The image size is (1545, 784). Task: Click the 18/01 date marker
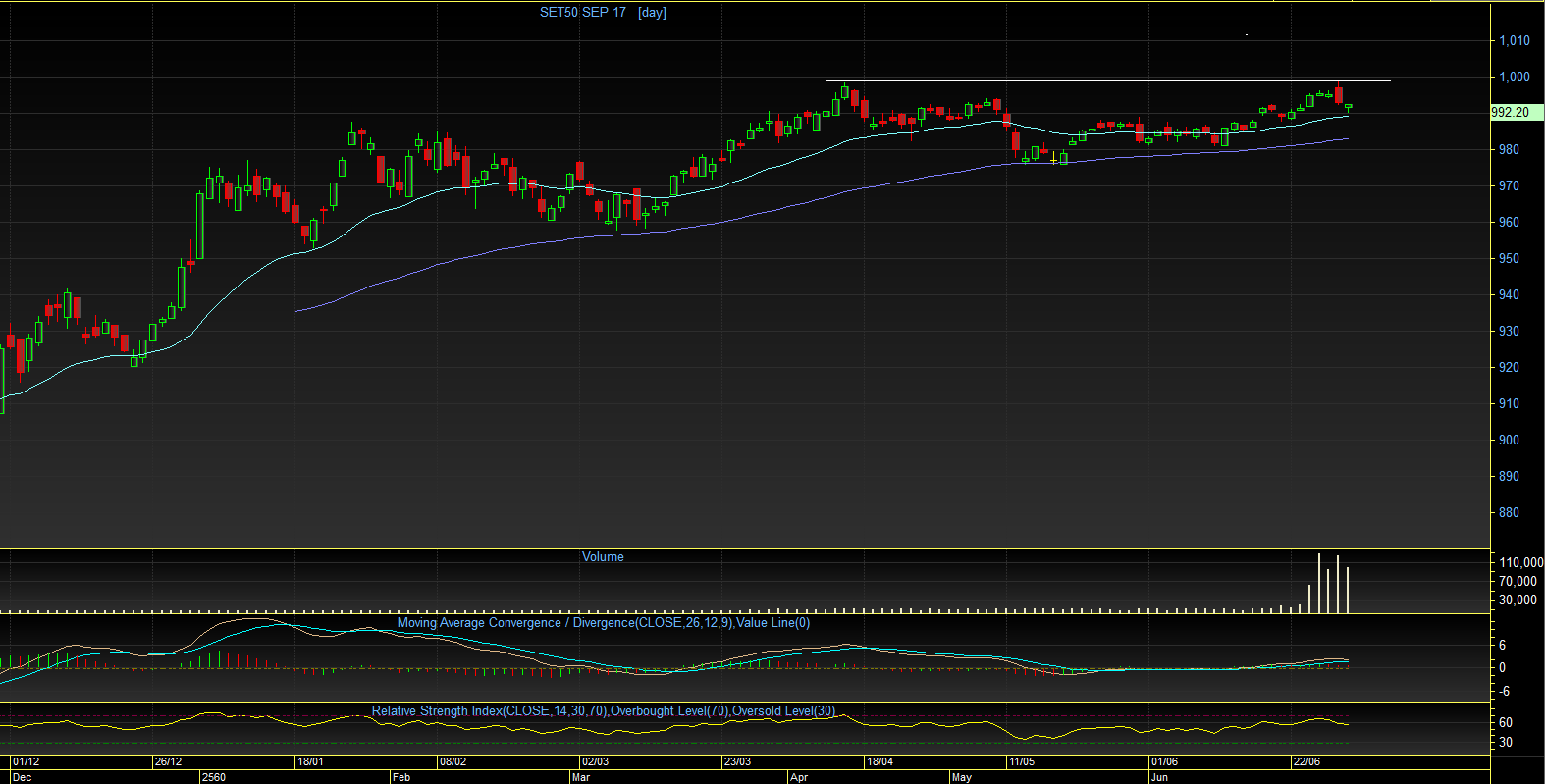[311, 761]
